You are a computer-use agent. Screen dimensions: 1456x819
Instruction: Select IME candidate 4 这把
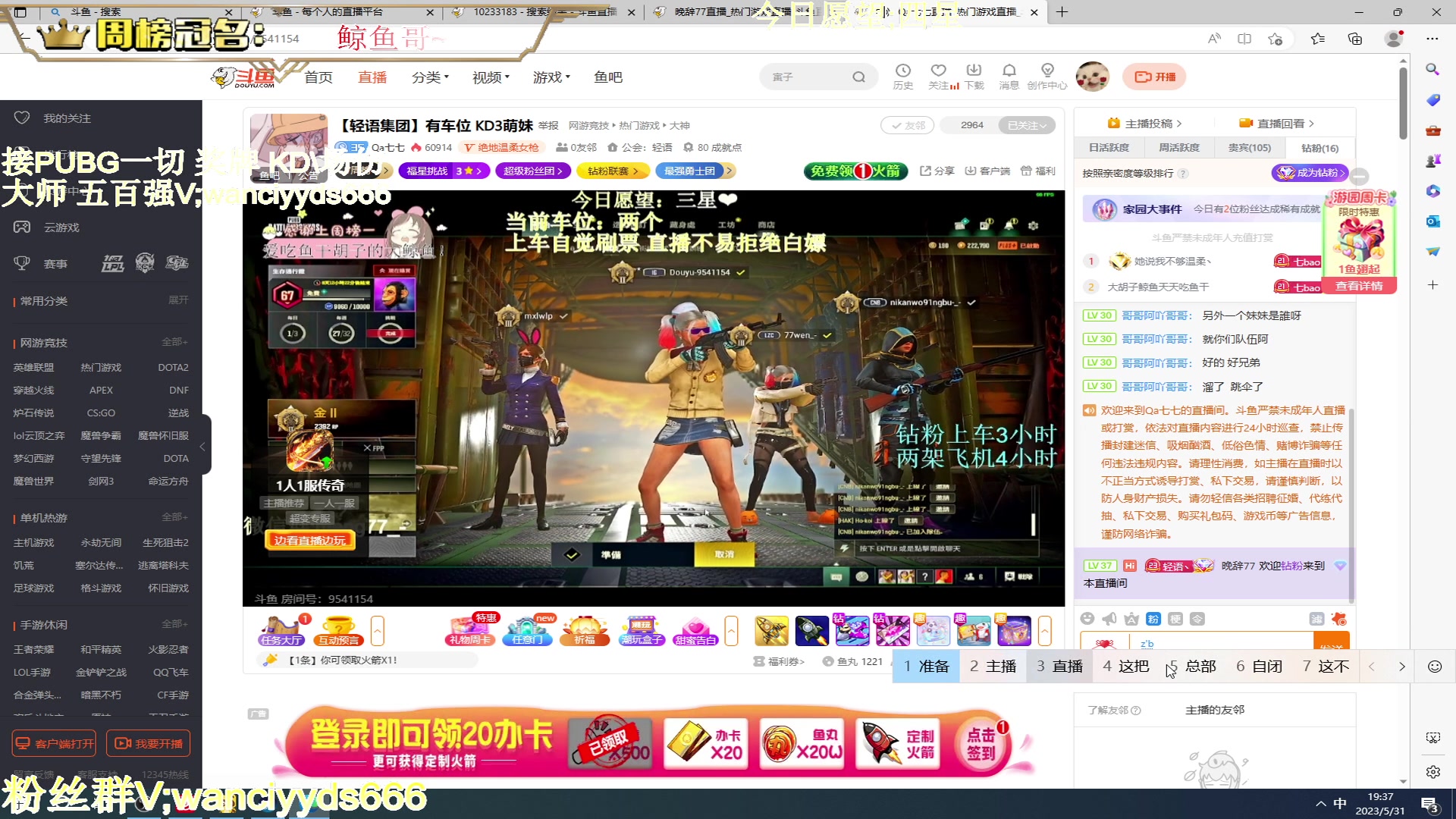[1125, 667]
